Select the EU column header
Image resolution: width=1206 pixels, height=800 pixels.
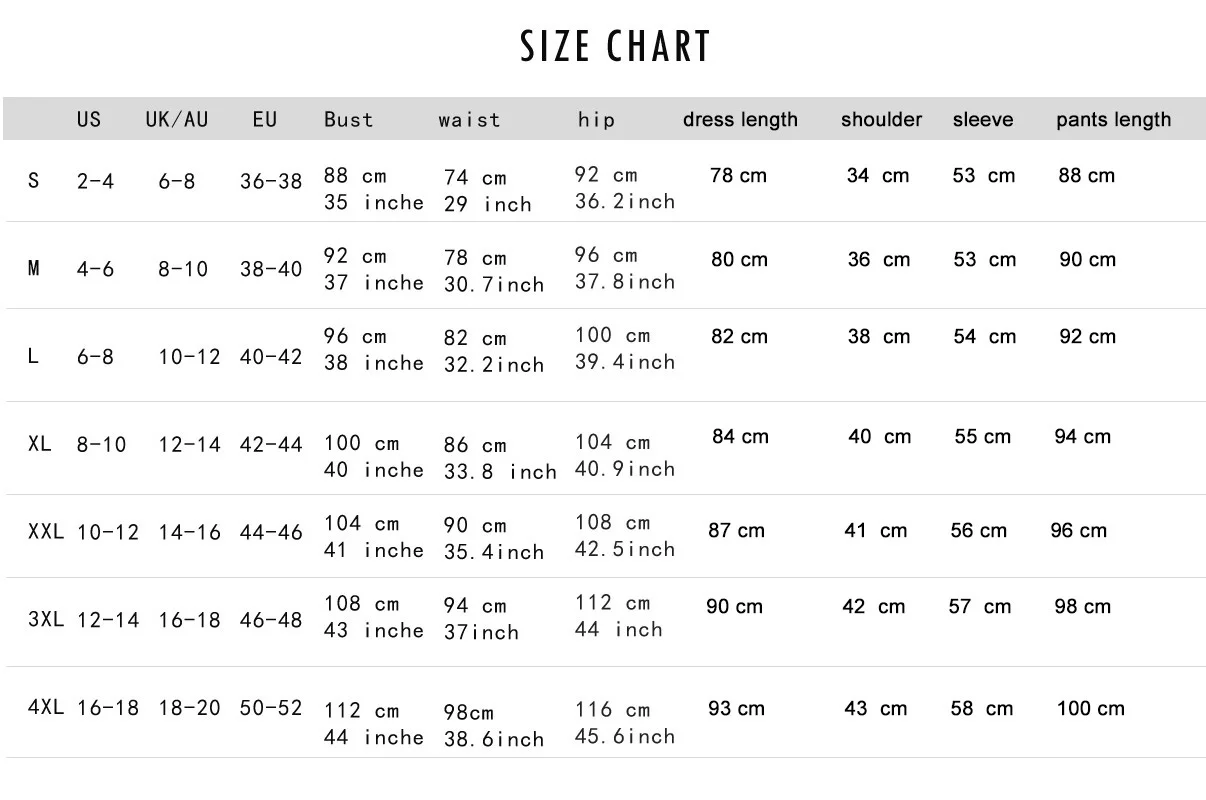264,119
